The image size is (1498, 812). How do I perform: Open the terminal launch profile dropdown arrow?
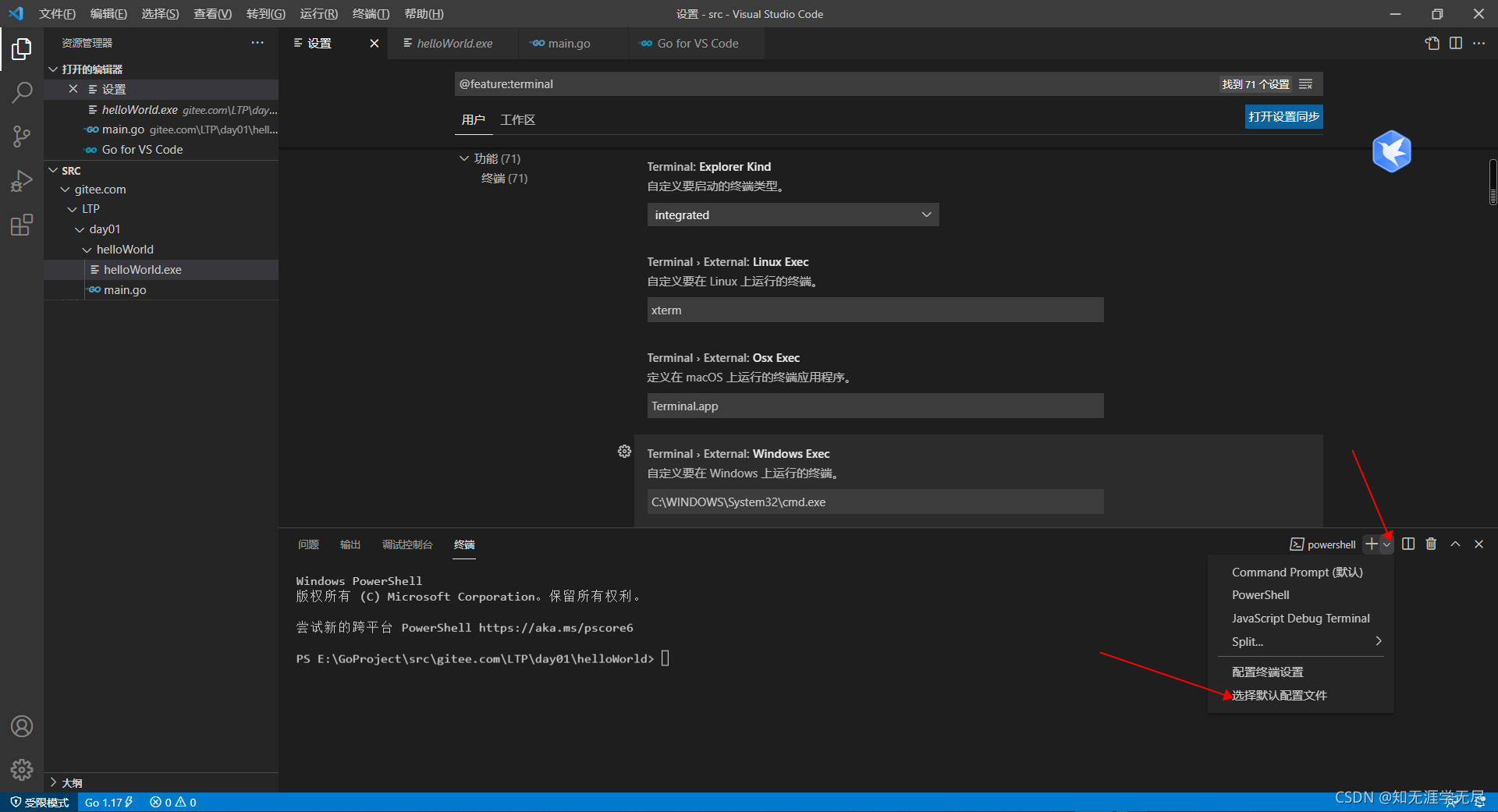(x=1386, y=544)
